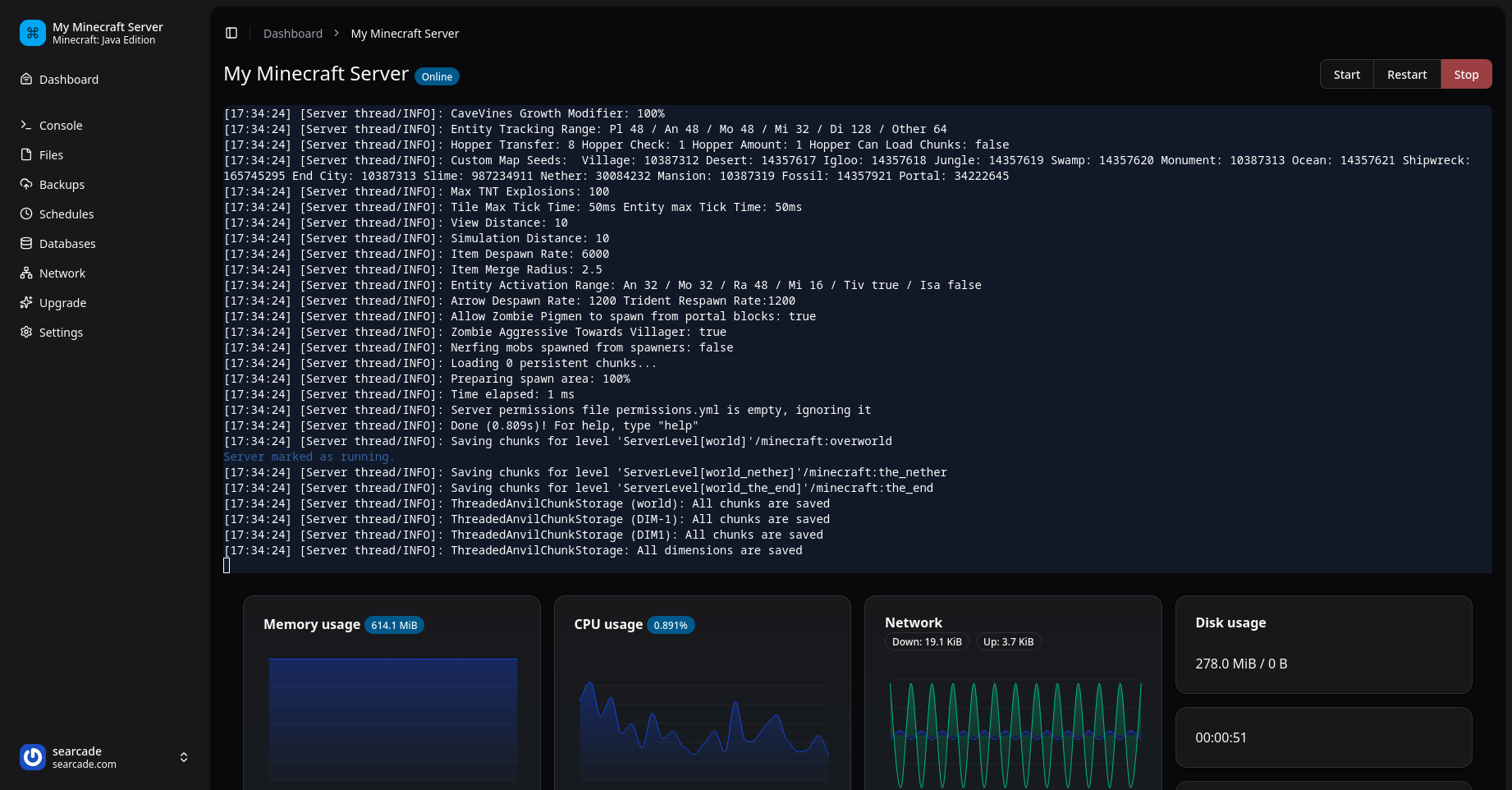1512x790 pixels.
Task: Click the Settings gear icon
Action: [x=26, y=332]
